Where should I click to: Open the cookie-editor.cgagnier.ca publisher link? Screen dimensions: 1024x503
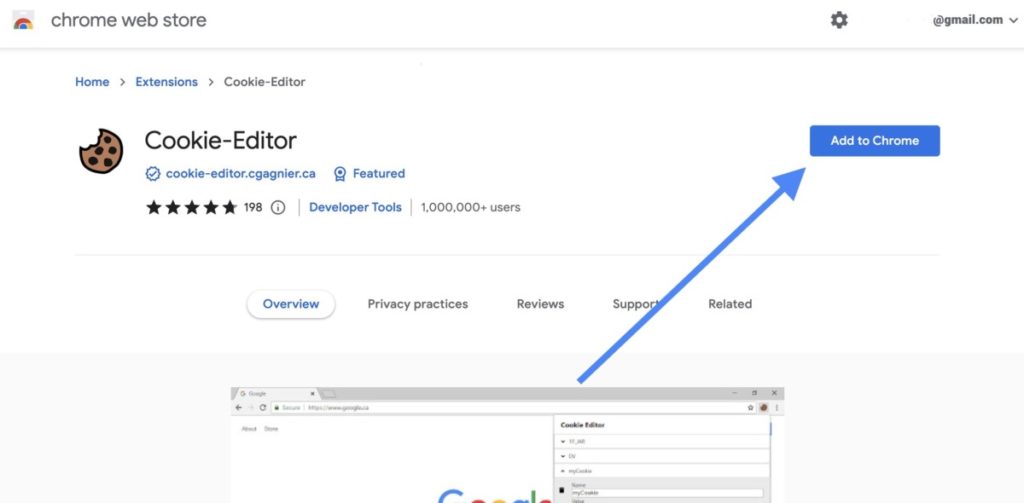240,173
